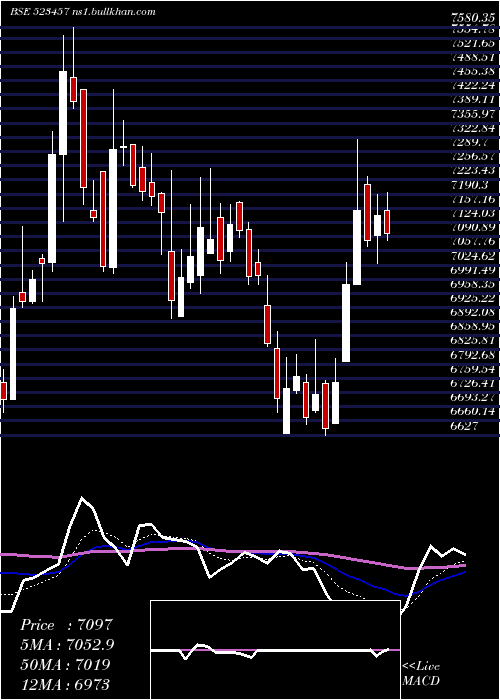Click the 6759.54 price axis label
Viewport: 500px width, 700px height.
click(x=473, y=369)
